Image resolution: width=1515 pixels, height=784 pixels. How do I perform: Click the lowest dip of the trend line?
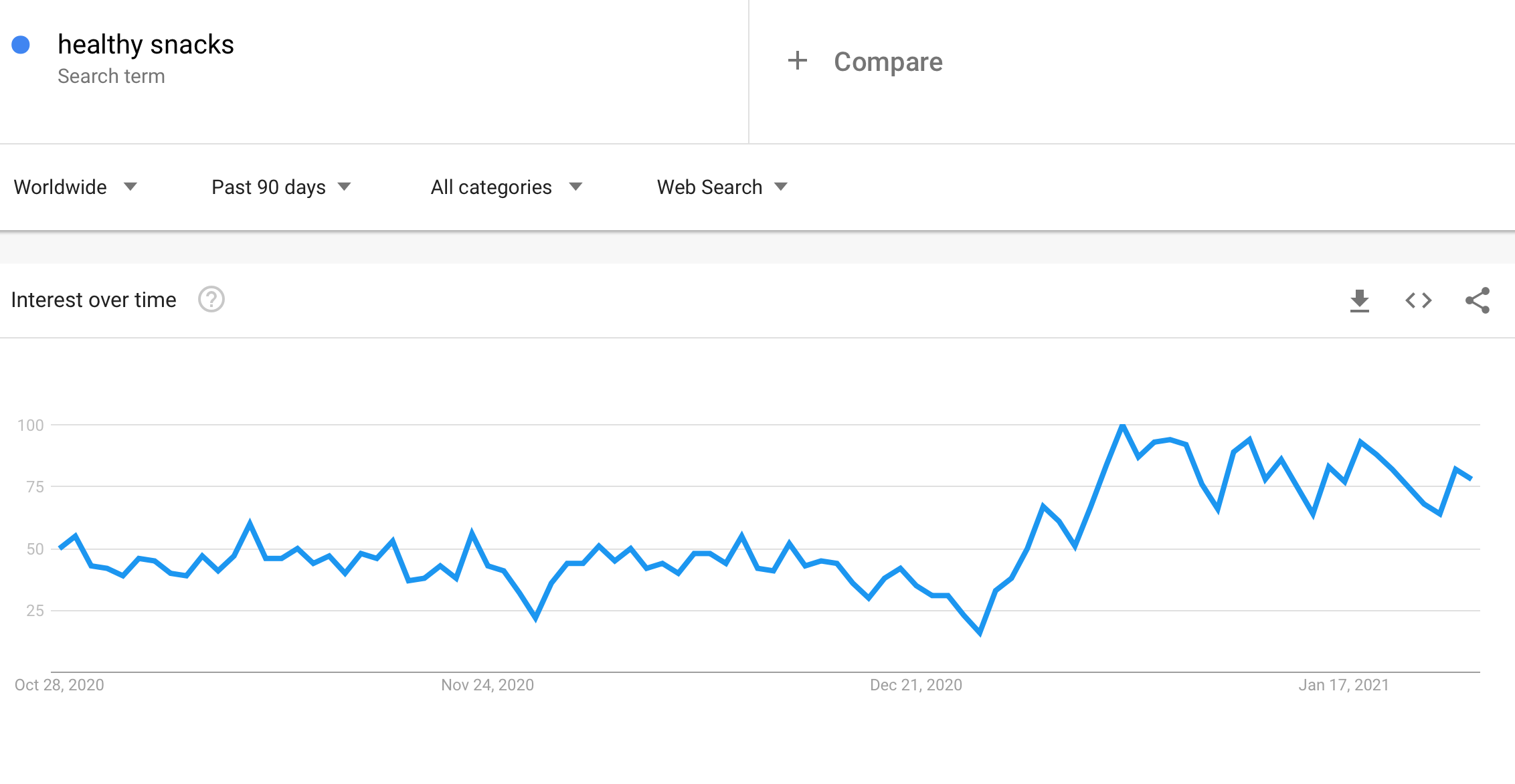(x=980, y=632)
